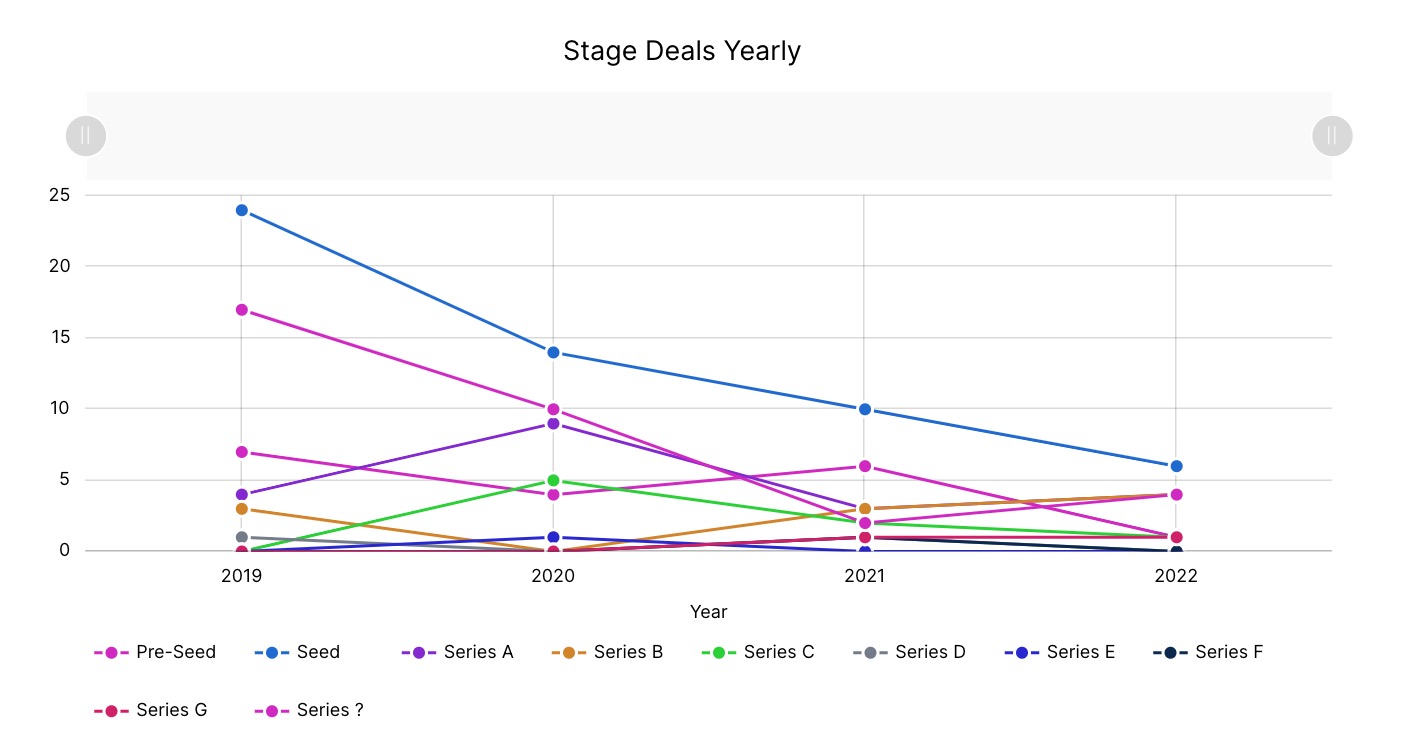Select Series B's 2019 data point
The image size is (1418, 750).
(242, 509)
